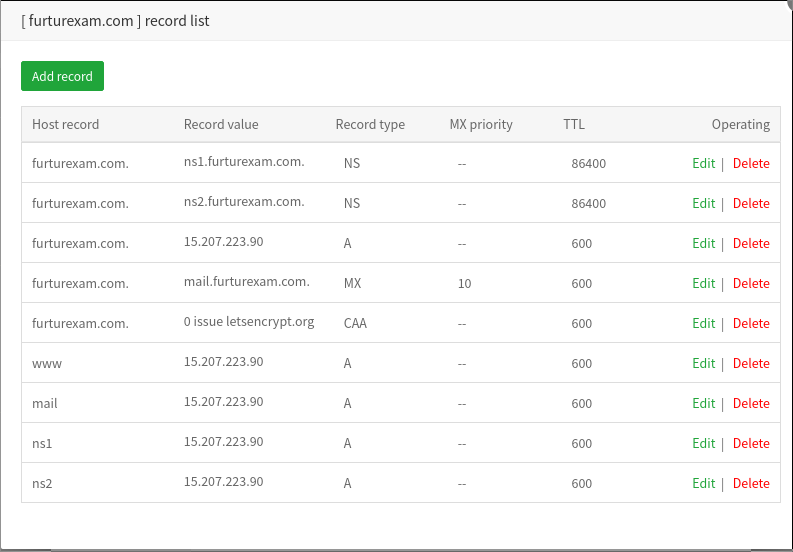The image size is (793, 552).
Task: Edit the www host A record
Action: click(x=703, y=363)
